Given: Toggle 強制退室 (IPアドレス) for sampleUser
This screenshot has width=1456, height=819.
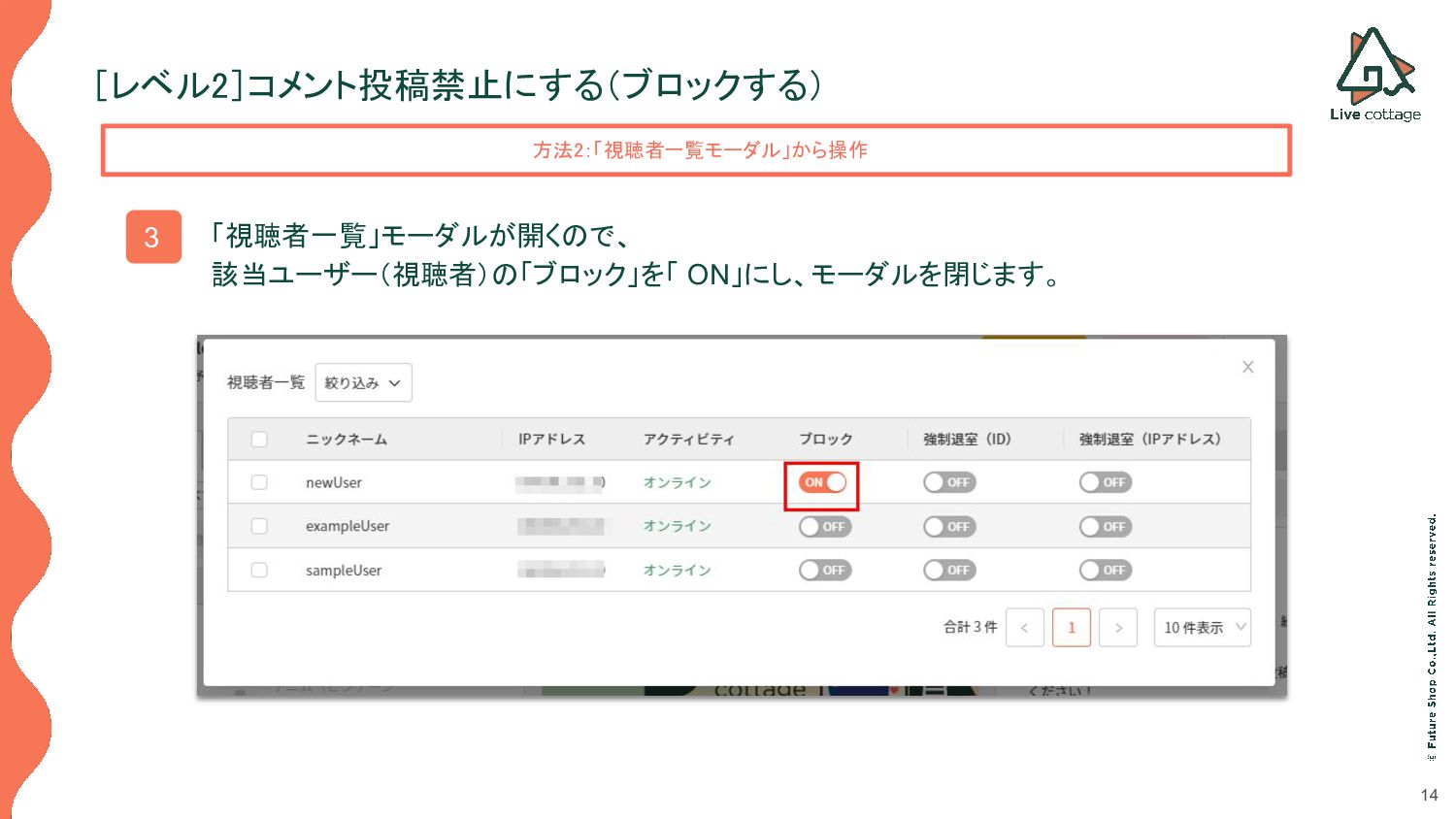Looking at the screenshot, I should [x=1106, y=571].
